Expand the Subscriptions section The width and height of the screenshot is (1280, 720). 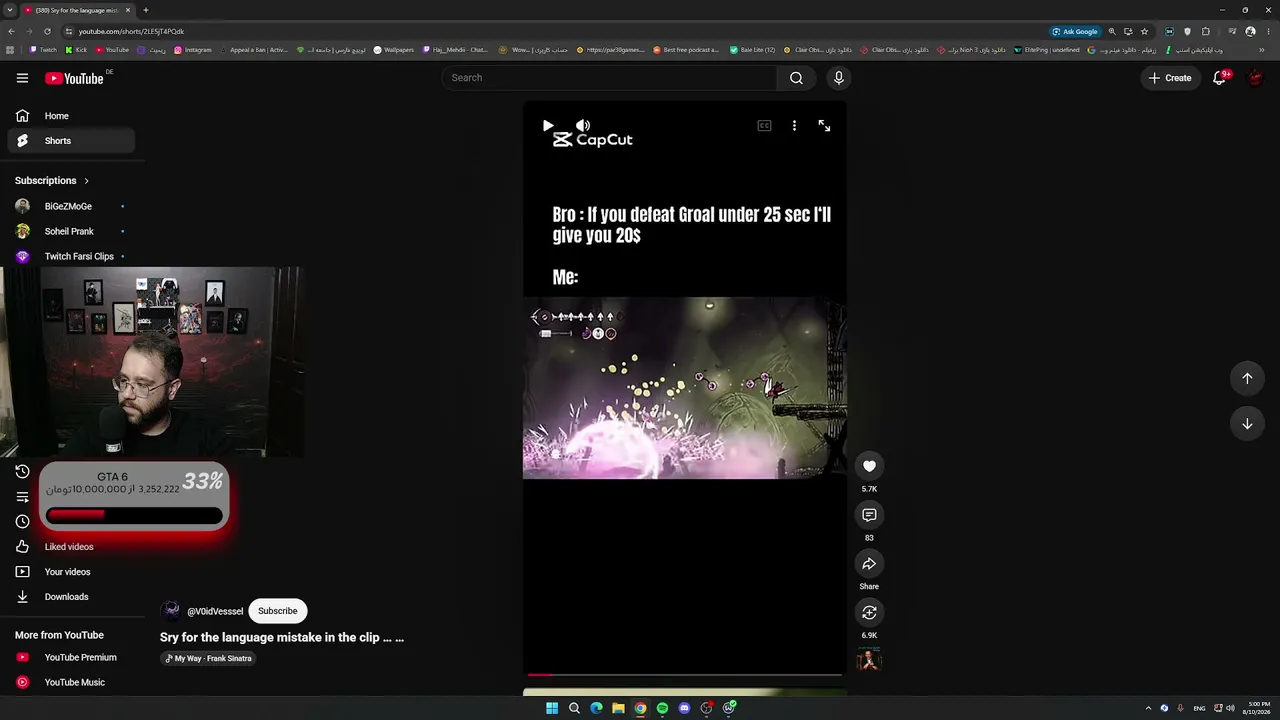coord(52,181)
